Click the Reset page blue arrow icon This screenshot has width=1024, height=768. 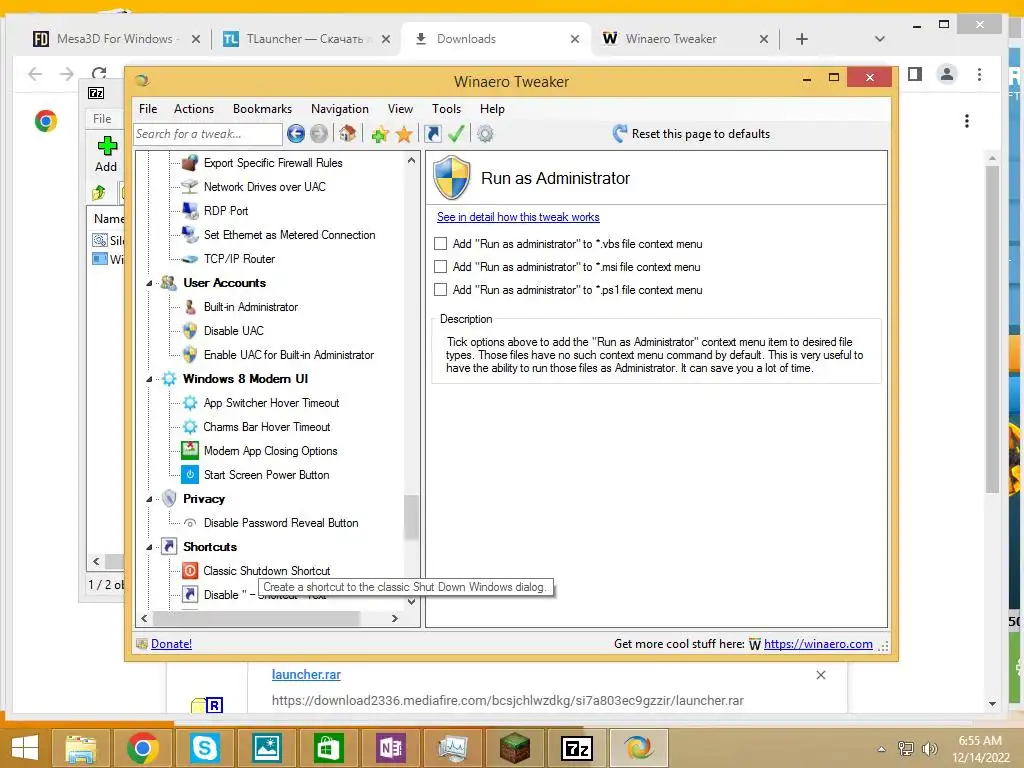pos(620,134)
